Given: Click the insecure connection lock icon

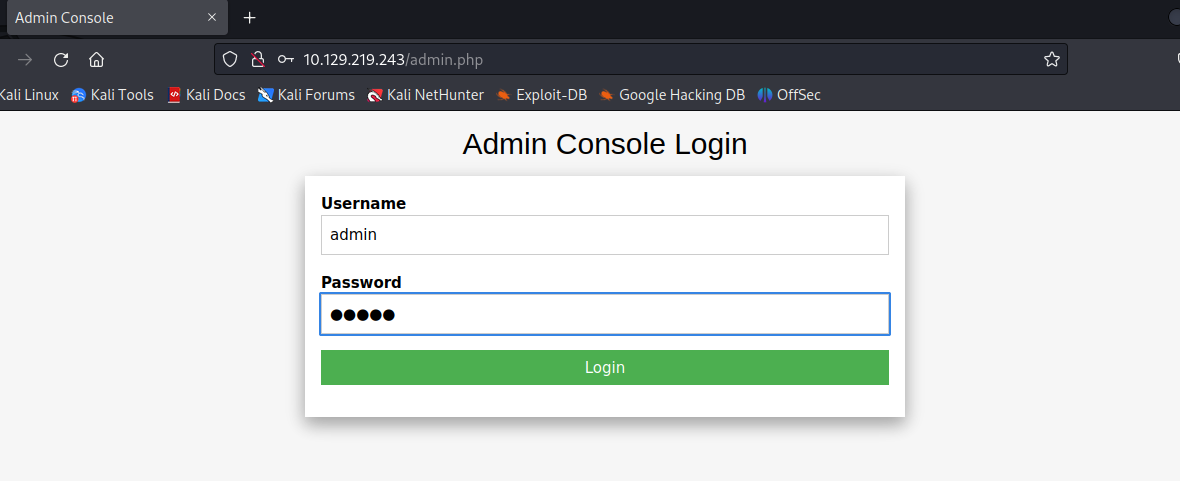Looking at the screenshot, I should pos(257,60).
